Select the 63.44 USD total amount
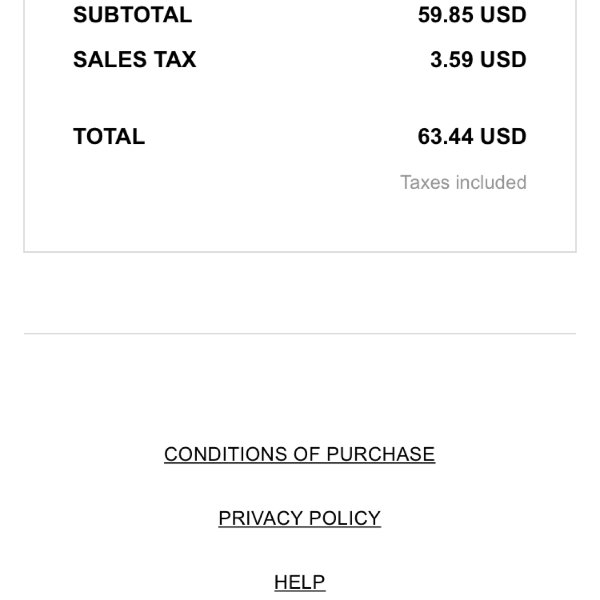The width and height of the screenshot is (600, 600). click(472, 136)
